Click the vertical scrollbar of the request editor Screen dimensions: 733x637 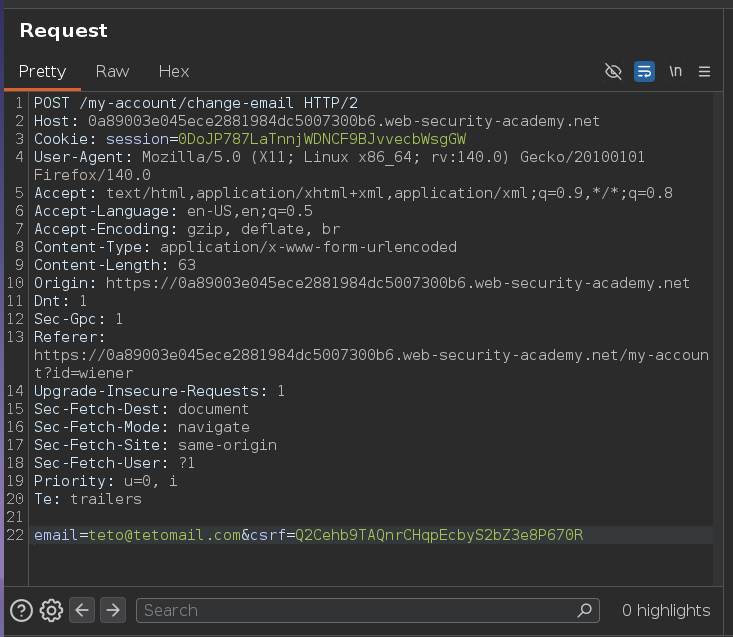[x=718, y=339]
